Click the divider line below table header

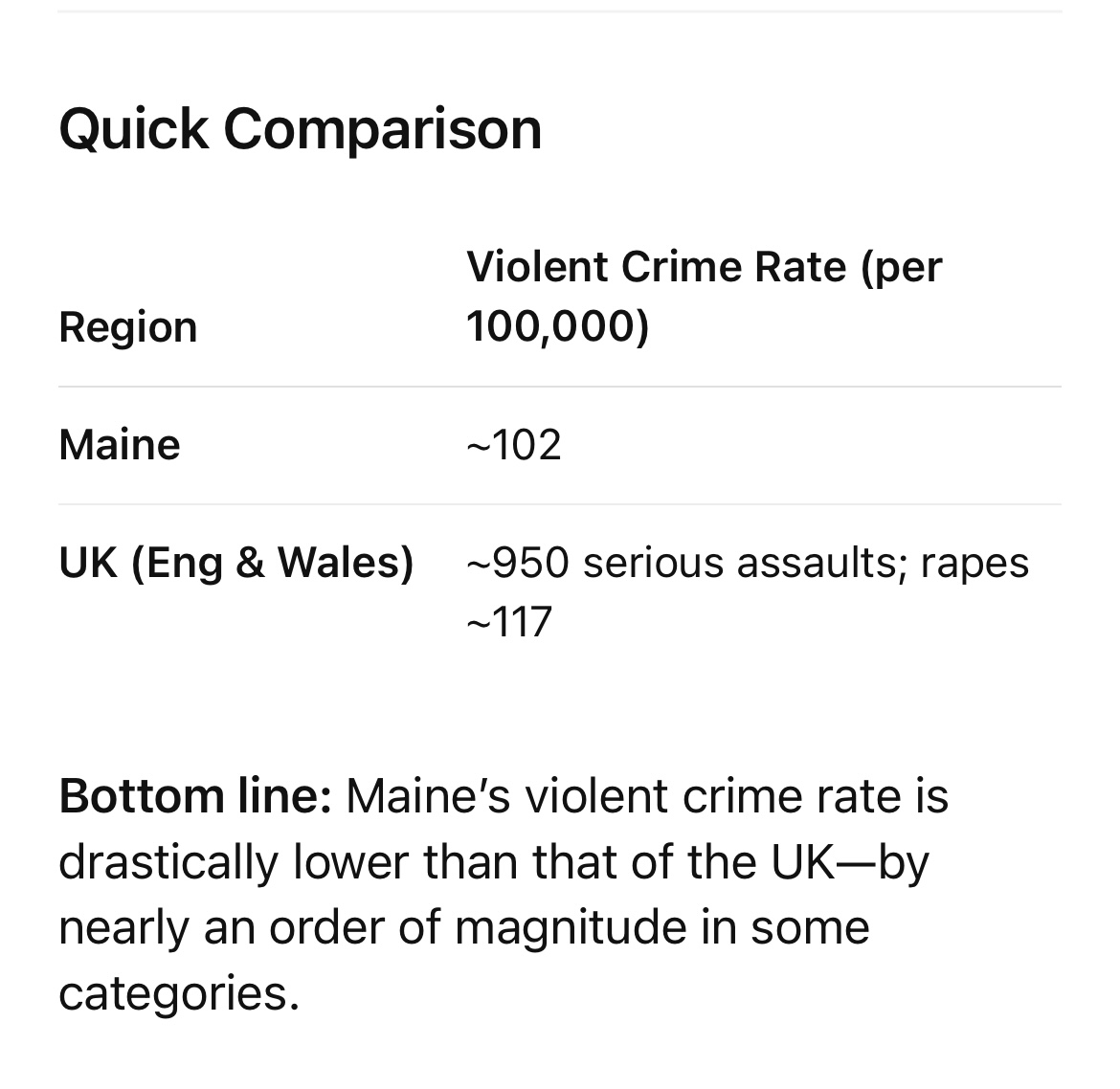click(x=559, y=387)
